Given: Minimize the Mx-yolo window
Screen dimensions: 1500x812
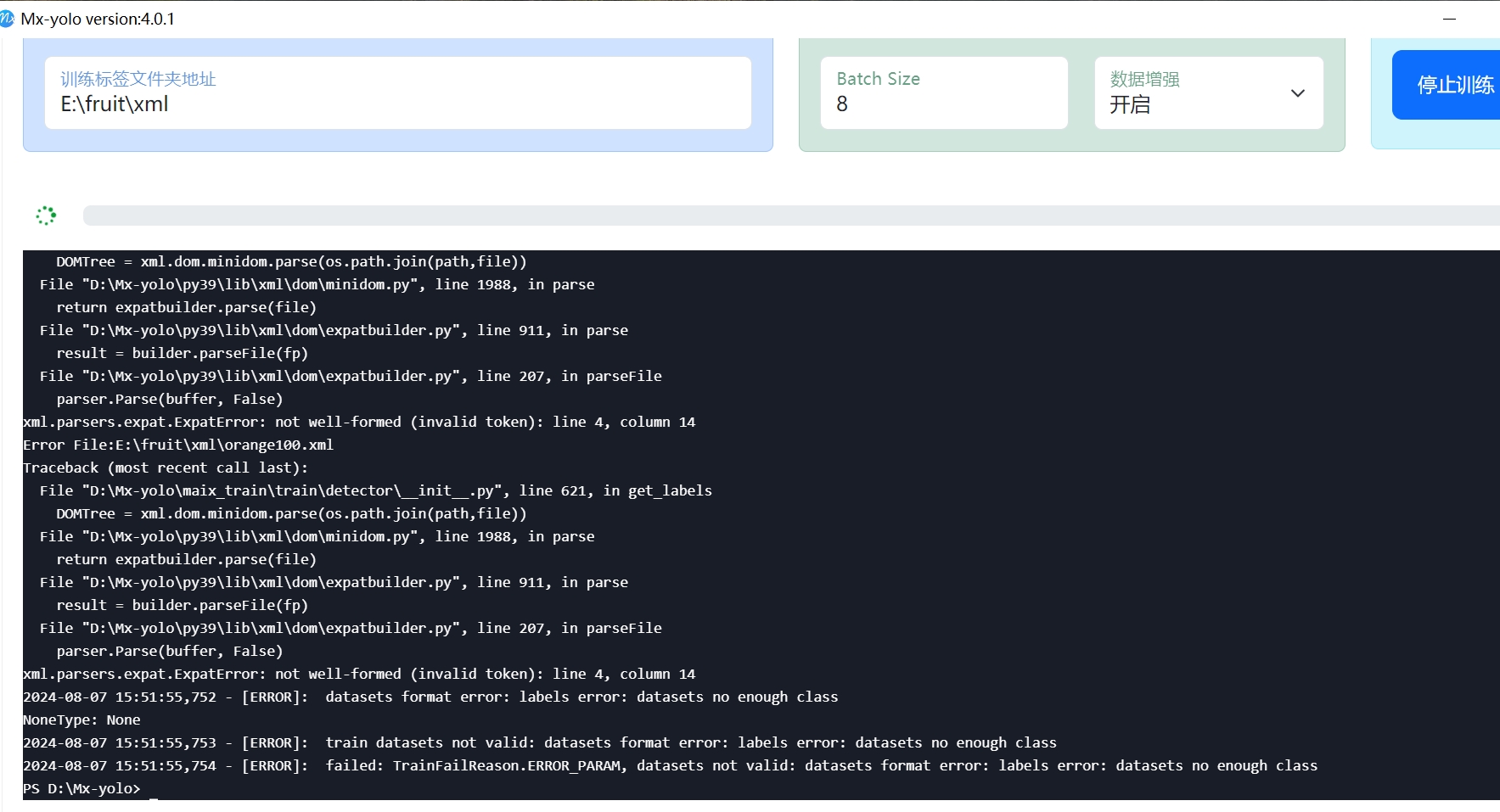Looking at the screenshot, I should 1449,19.
